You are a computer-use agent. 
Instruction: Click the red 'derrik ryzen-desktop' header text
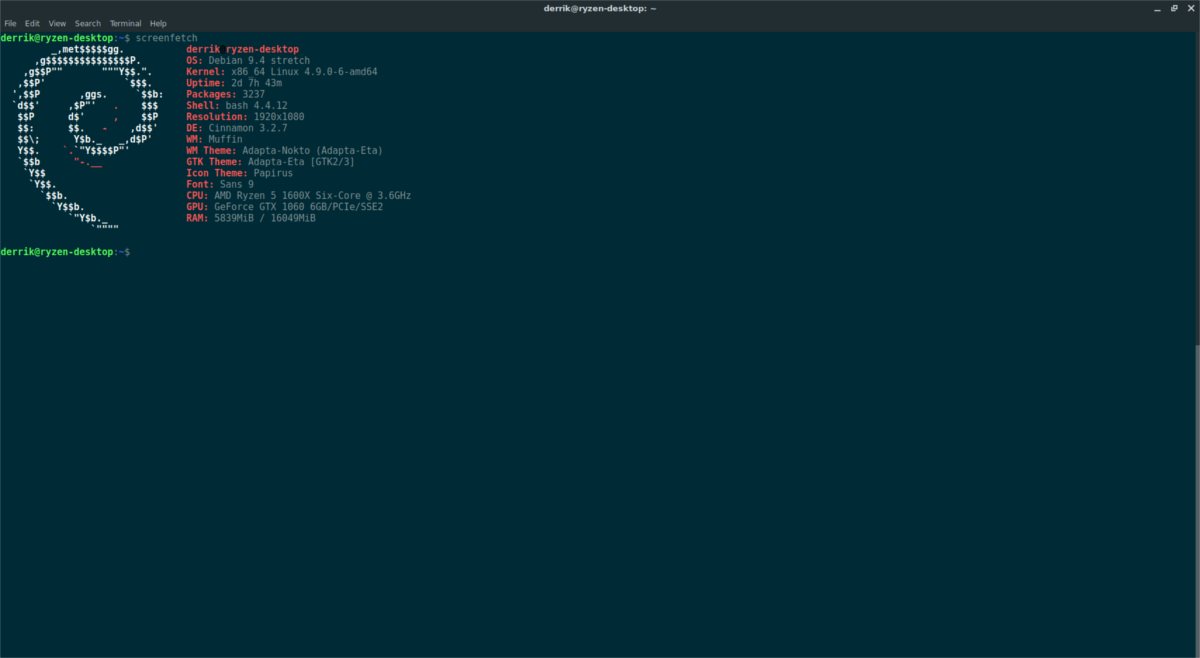(x=243, y=49)
